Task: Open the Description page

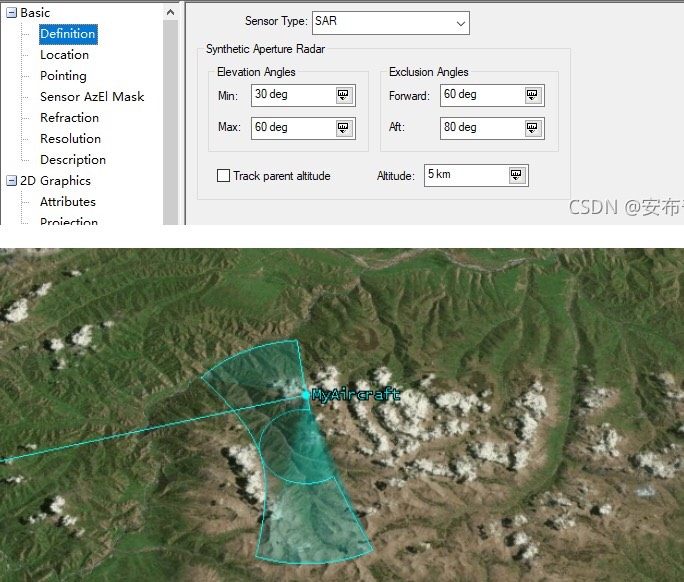Action: tap(73, 160)
